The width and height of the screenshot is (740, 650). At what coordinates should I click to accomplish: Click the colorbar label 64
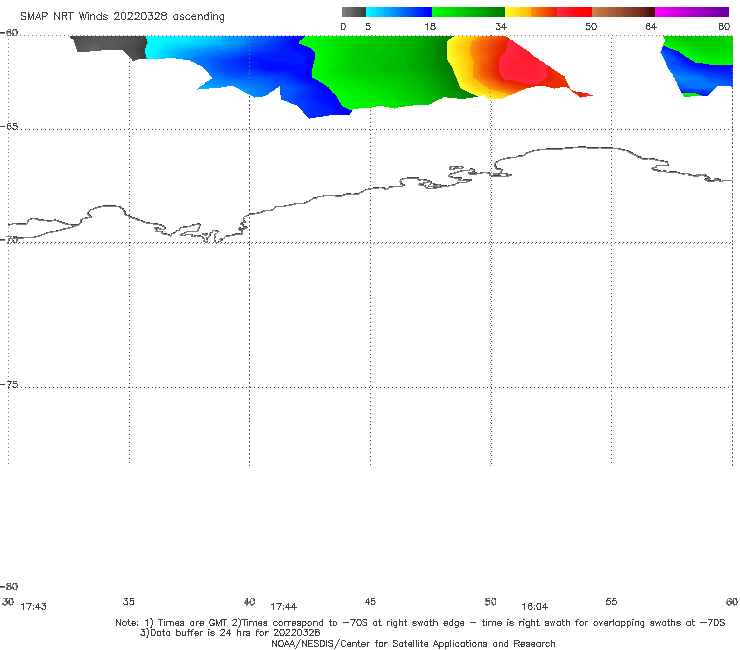[x=651, y=26]
